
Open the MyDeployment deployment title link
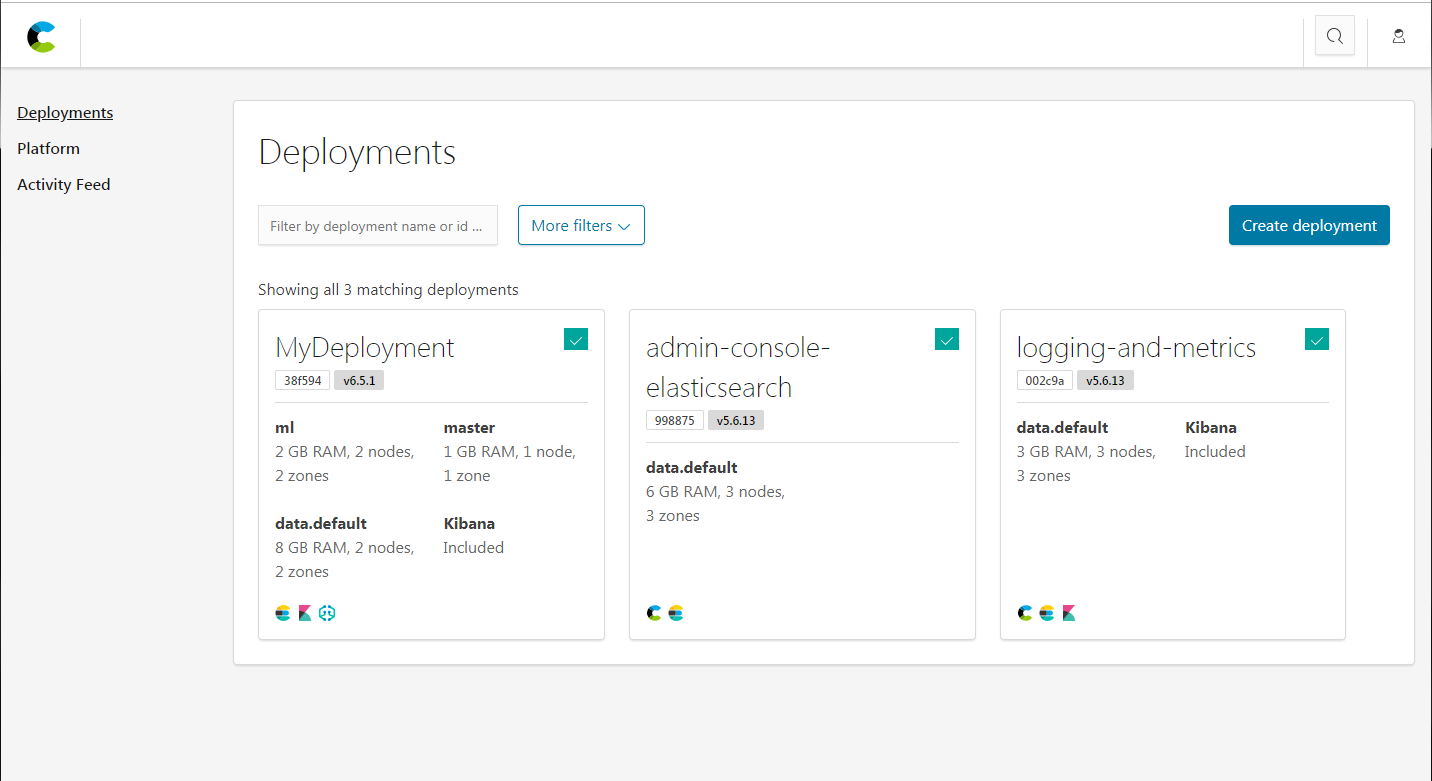(x=364, y=347)
